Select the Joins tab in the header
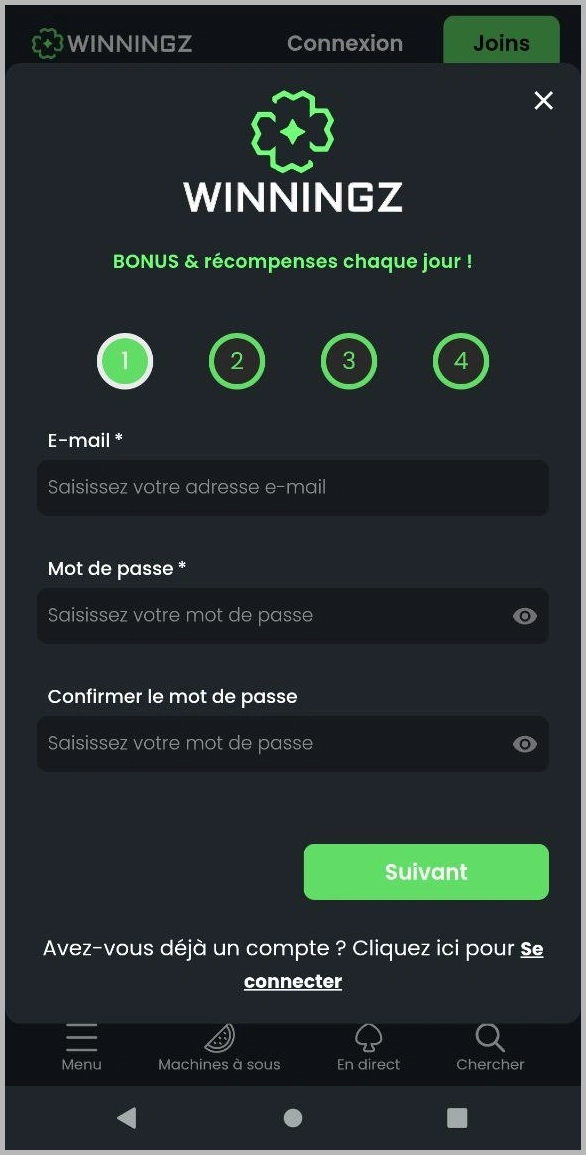Viewport: 586px width, 1155px height. pyautogui.click(x=501, y=43)
